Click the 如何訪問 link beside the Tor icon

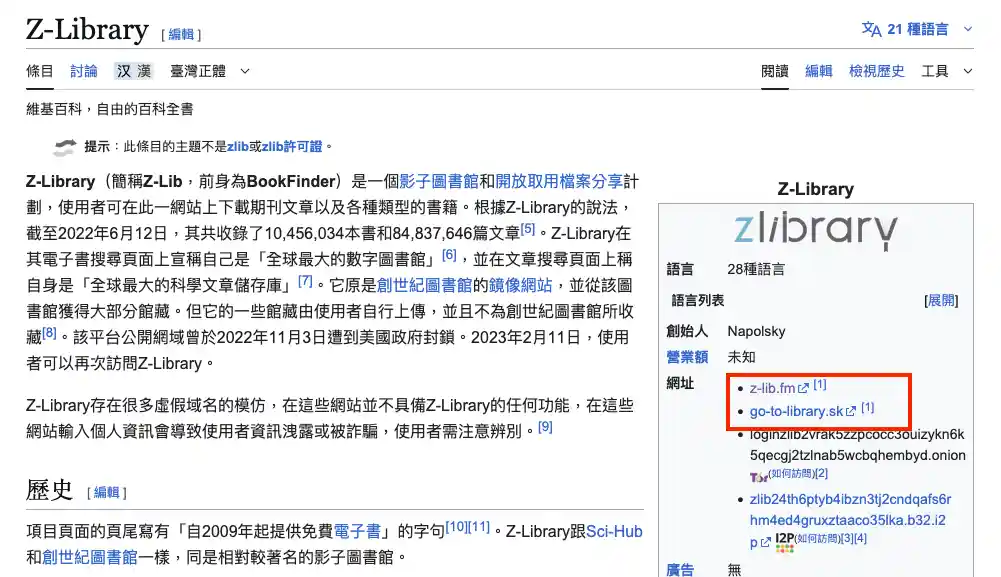[790, 474]
